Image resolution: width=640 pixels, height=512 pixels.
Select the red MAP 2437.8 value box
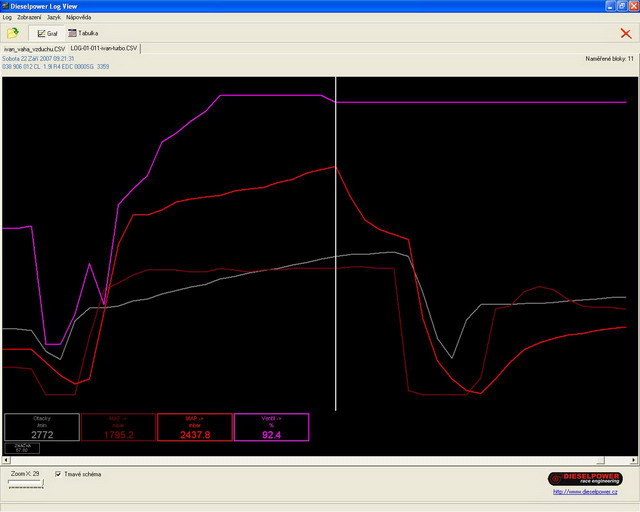tap(195, 427)
